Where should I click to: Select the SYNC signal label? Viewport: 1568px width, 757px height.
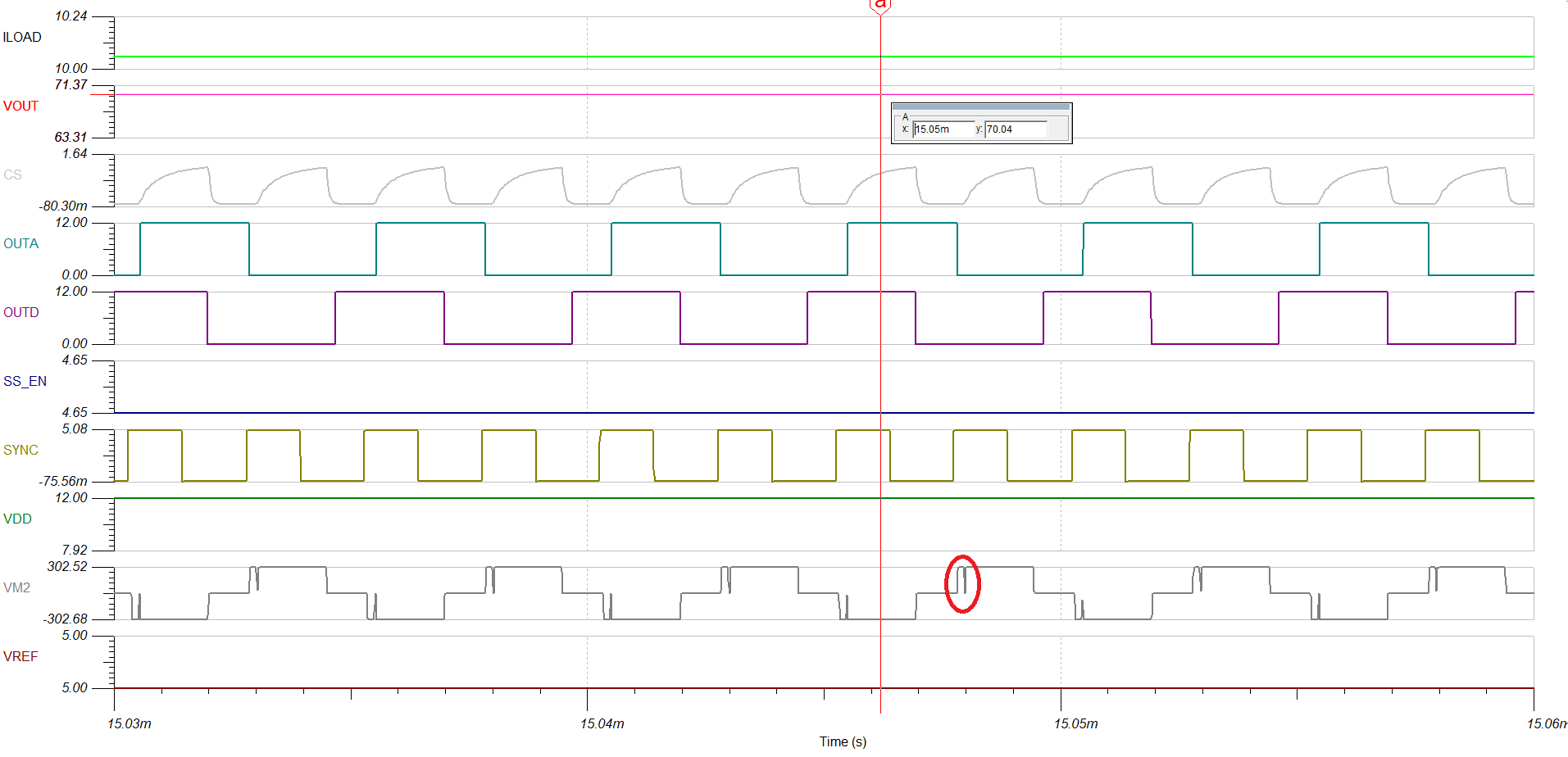[x=20, y=451]
